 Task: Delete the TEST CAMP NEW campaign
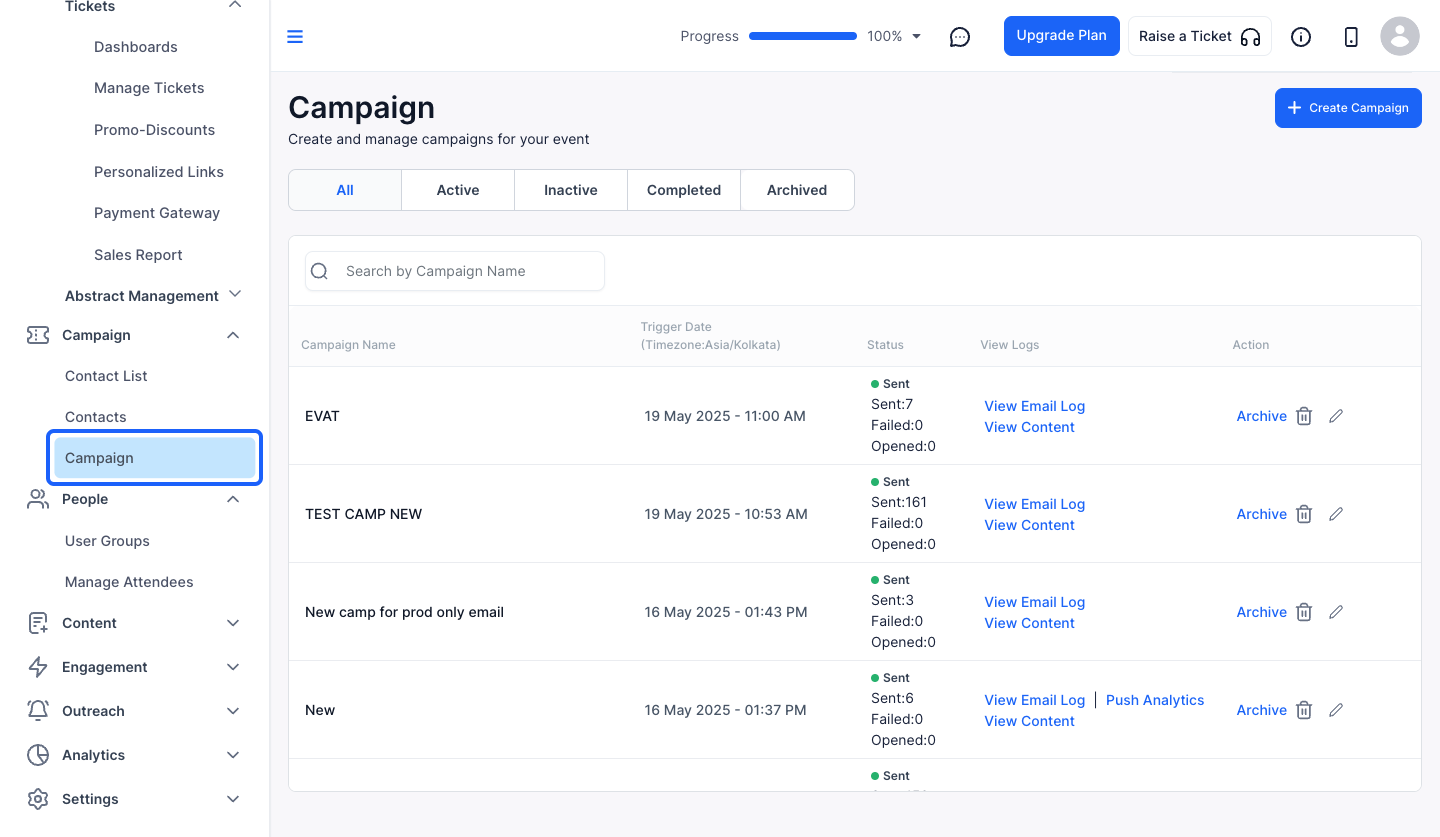tap(1304, 514)
